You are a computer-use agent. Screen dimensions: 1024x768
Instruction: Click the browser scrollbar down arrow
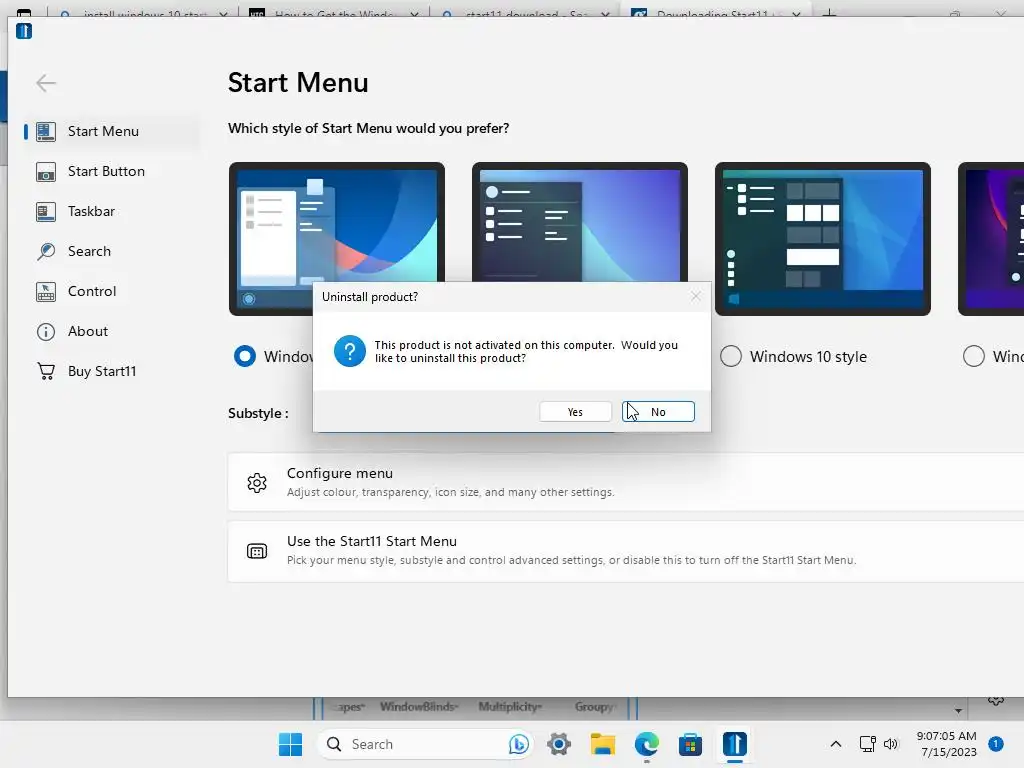click(x=958, y=711)
